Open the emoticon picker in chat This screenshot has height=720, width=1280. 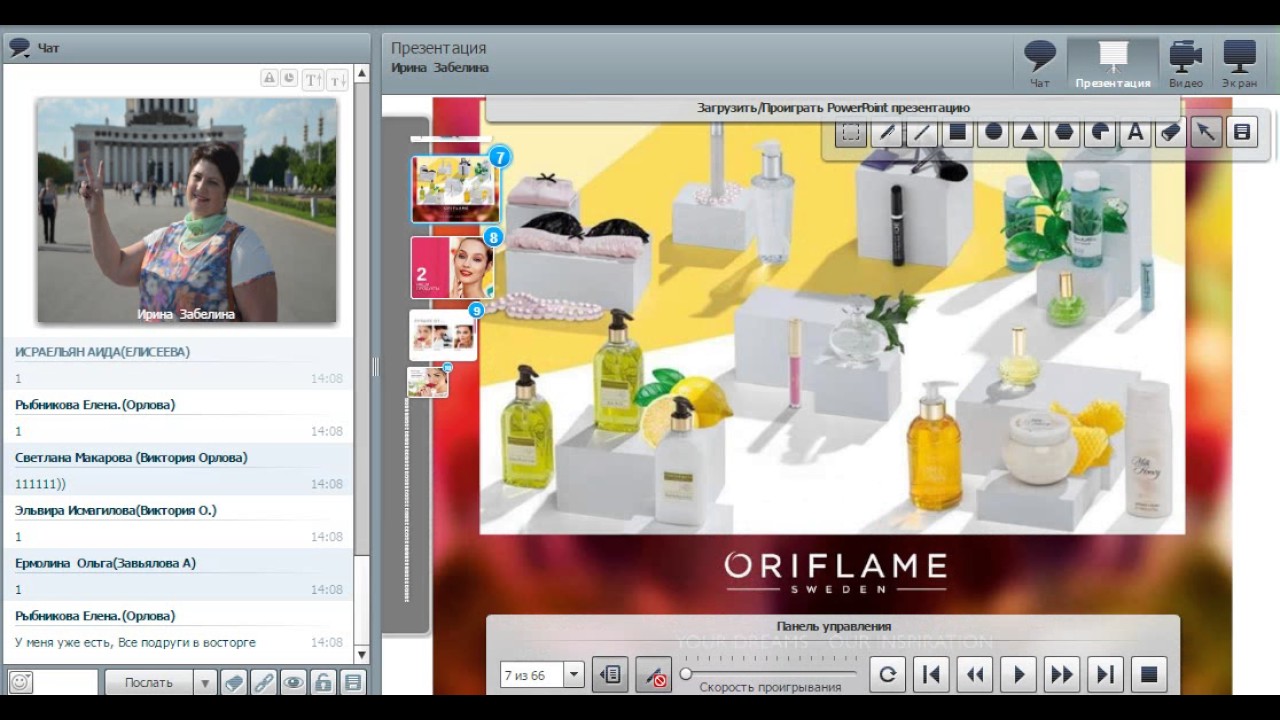coord(20,682)
